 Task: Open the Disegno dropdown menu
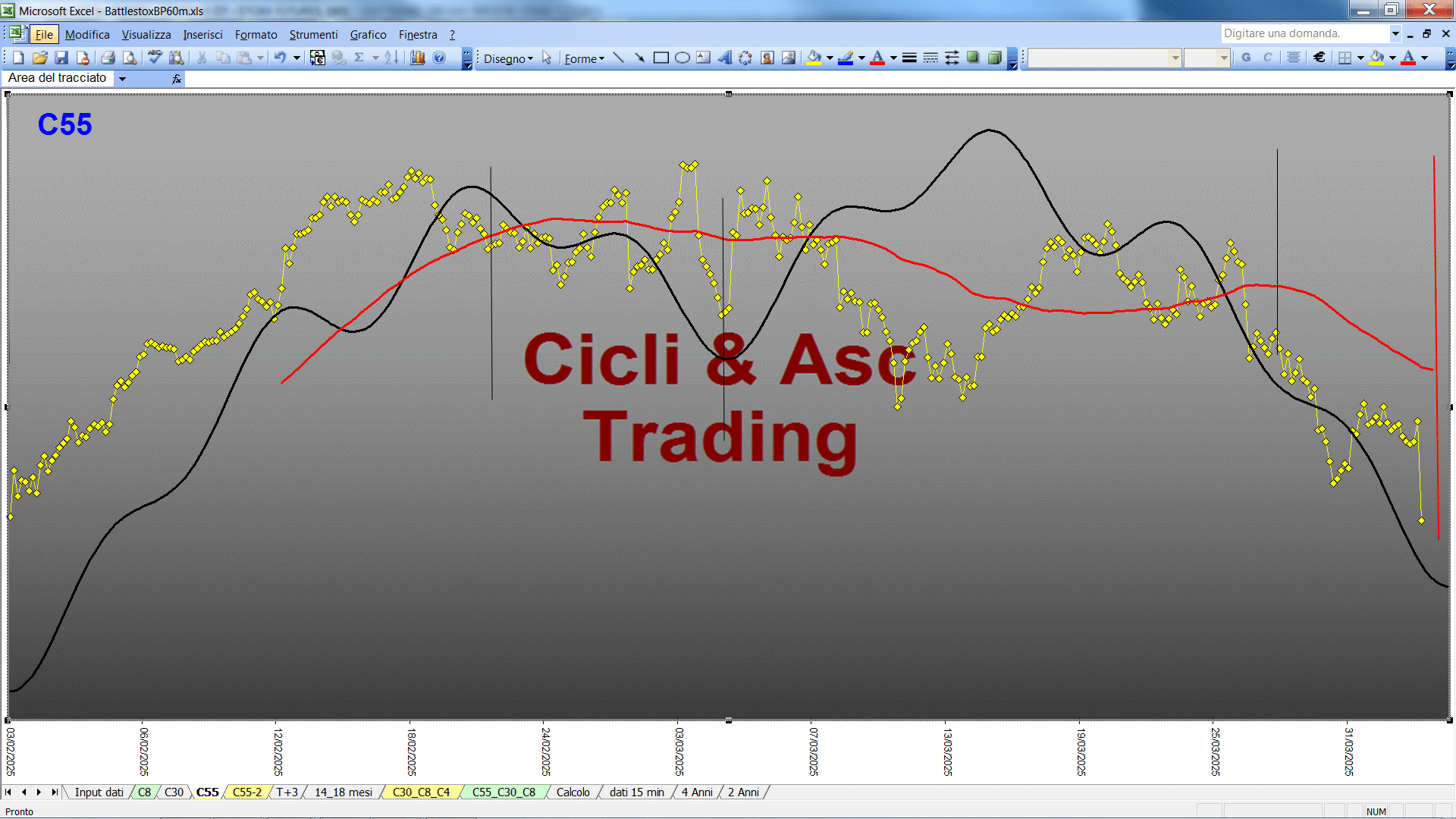[509, 59]
